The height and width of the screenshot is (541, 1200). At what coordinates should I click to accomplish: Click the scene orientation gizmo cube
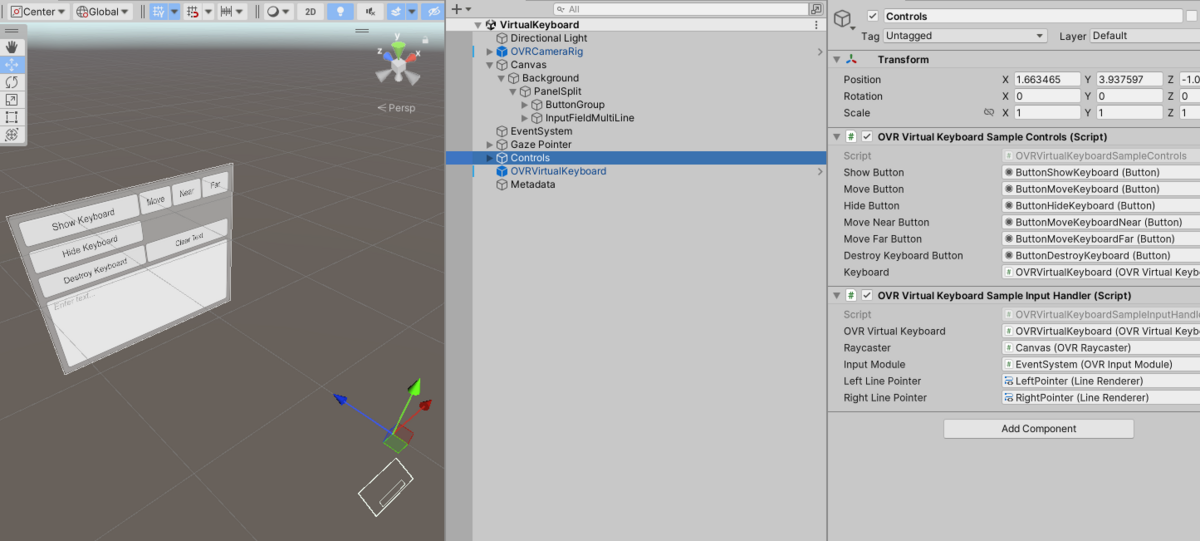(x=398, y=67)
